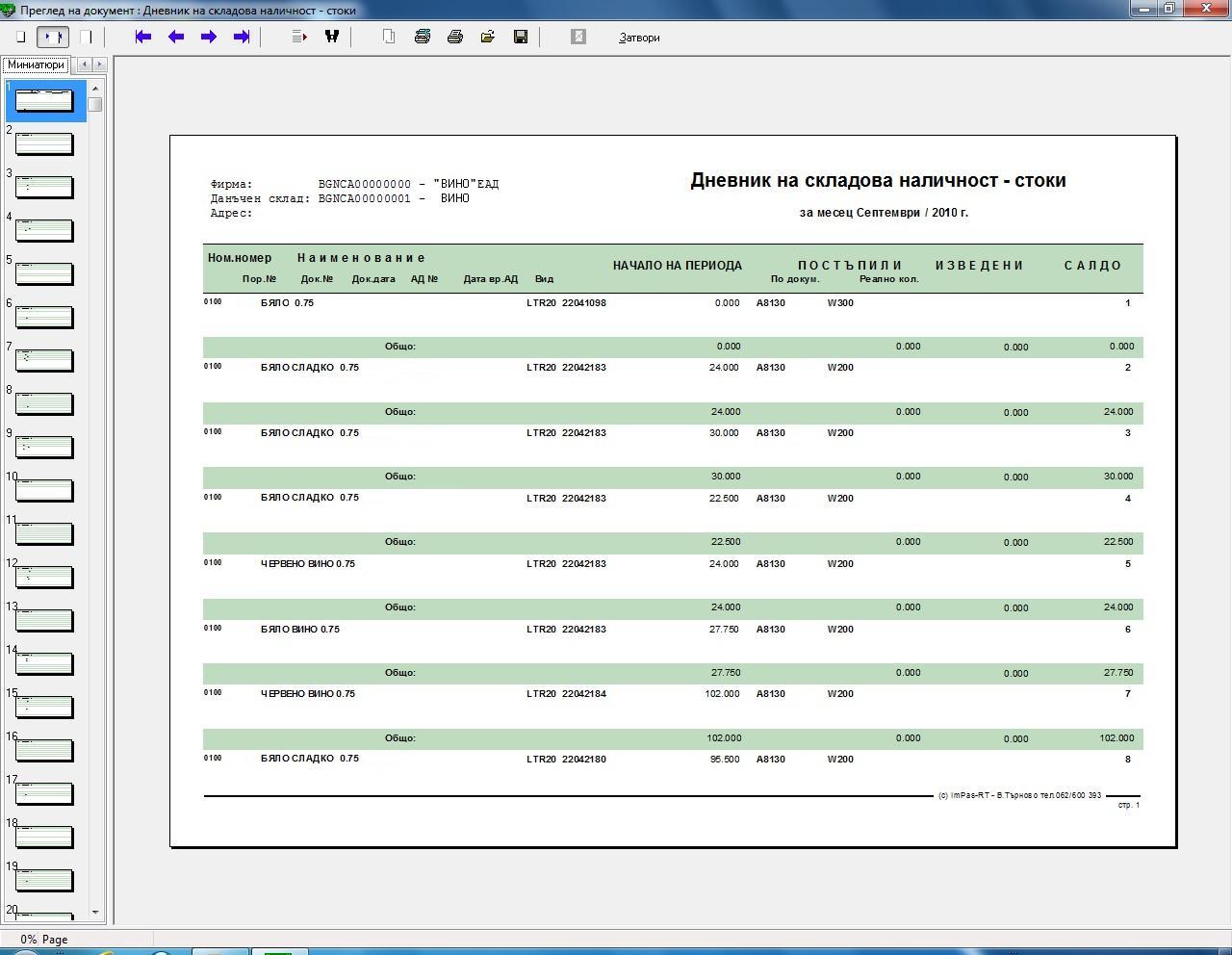Image resolution: width=1232 pixels, height=955 pixels.
Task: Open page 17 thumbnail
Action: click(x=44, y=793)
